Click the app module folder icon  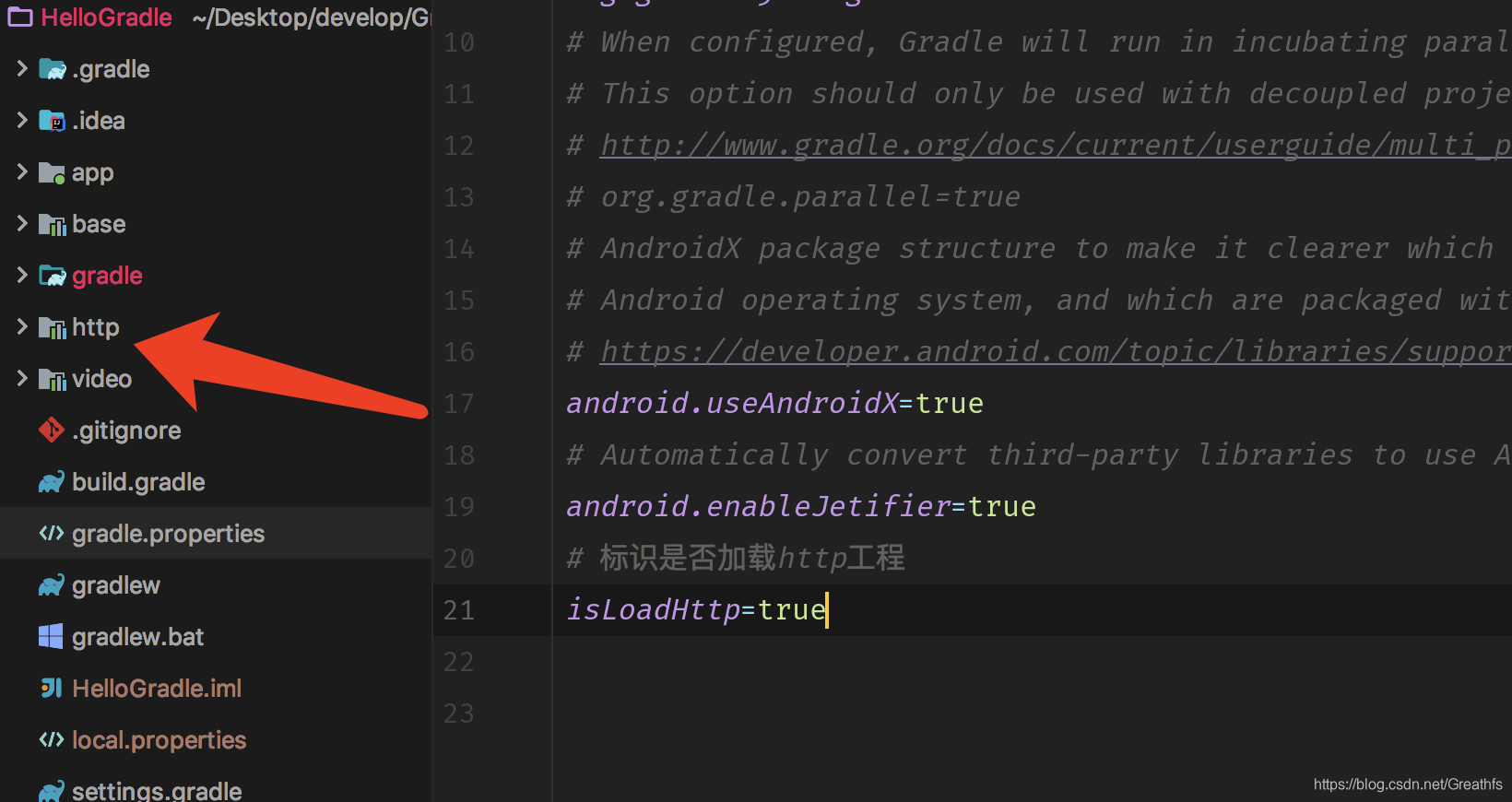[53, 172]
